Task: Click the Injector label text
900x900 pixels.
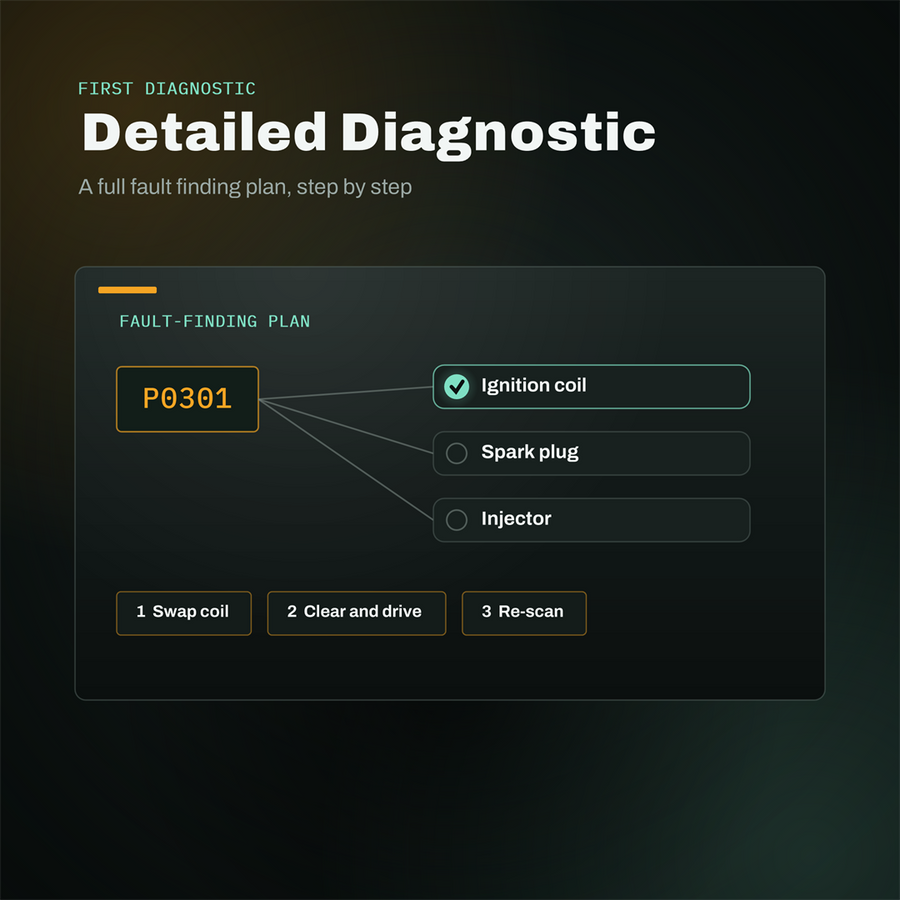Action: point(516,519)
